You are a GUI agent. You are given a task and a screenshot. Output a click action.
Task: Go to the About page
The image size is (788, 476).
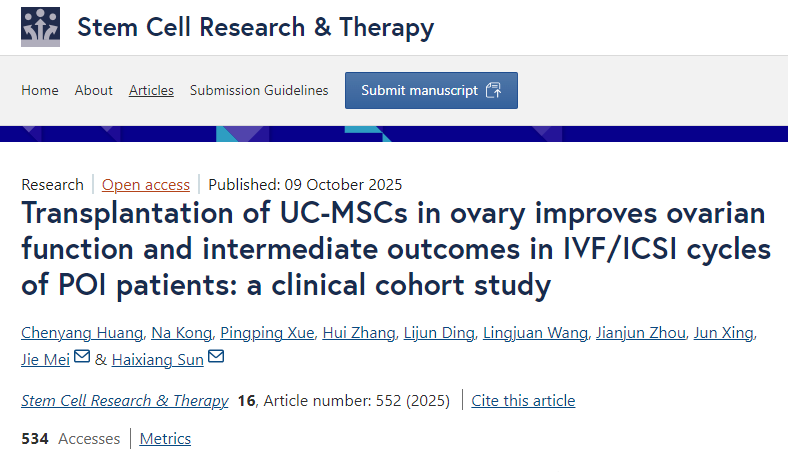pyautogui.click(x=94, y=90)
